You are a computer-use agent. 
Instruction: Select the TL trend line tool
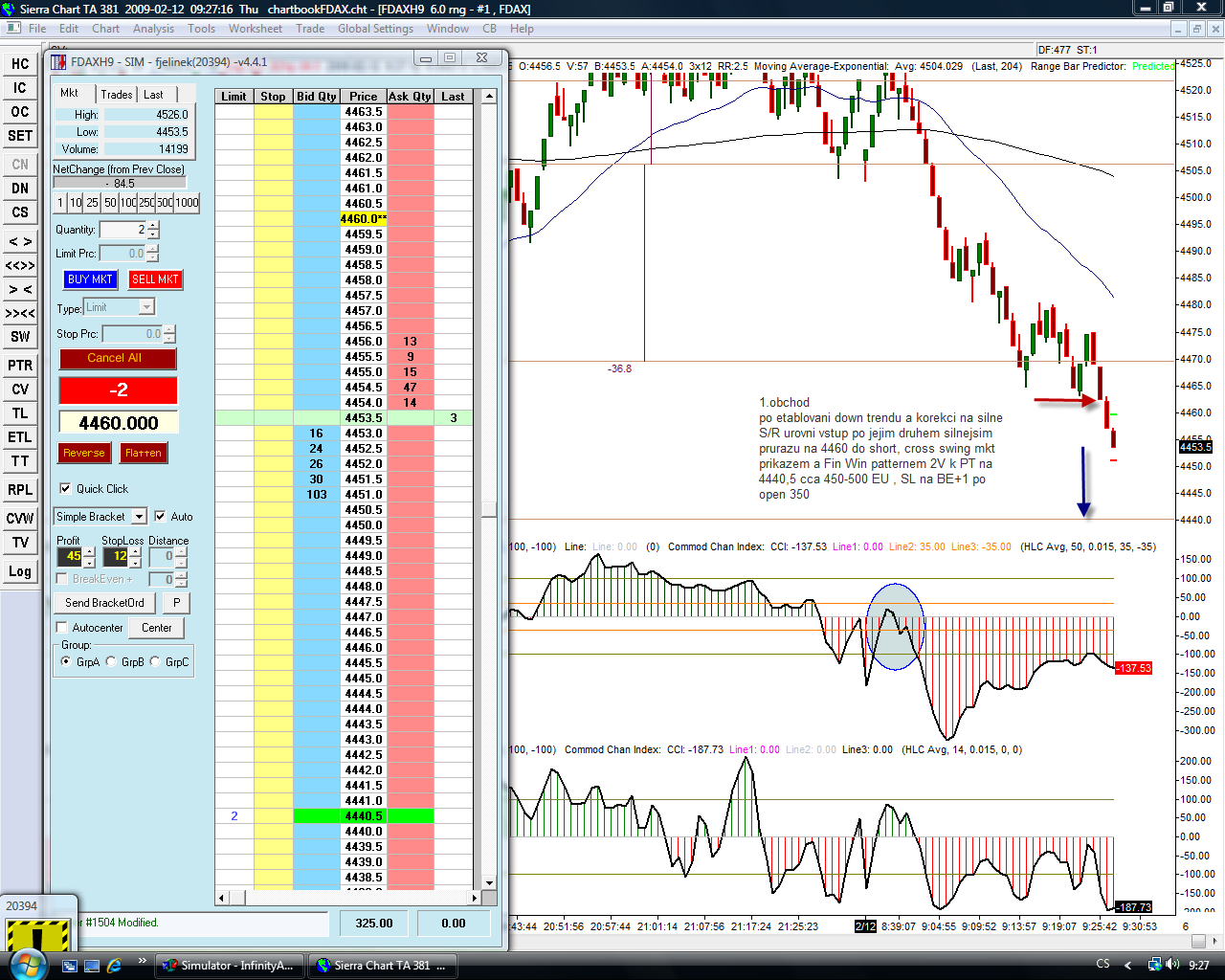20,413
